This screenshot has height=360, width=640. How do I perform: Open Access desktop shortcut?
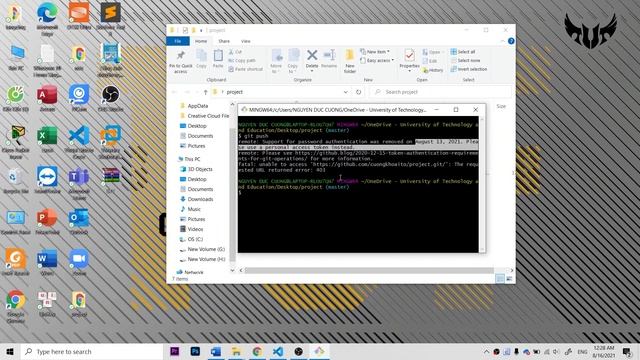pos(47,99)
